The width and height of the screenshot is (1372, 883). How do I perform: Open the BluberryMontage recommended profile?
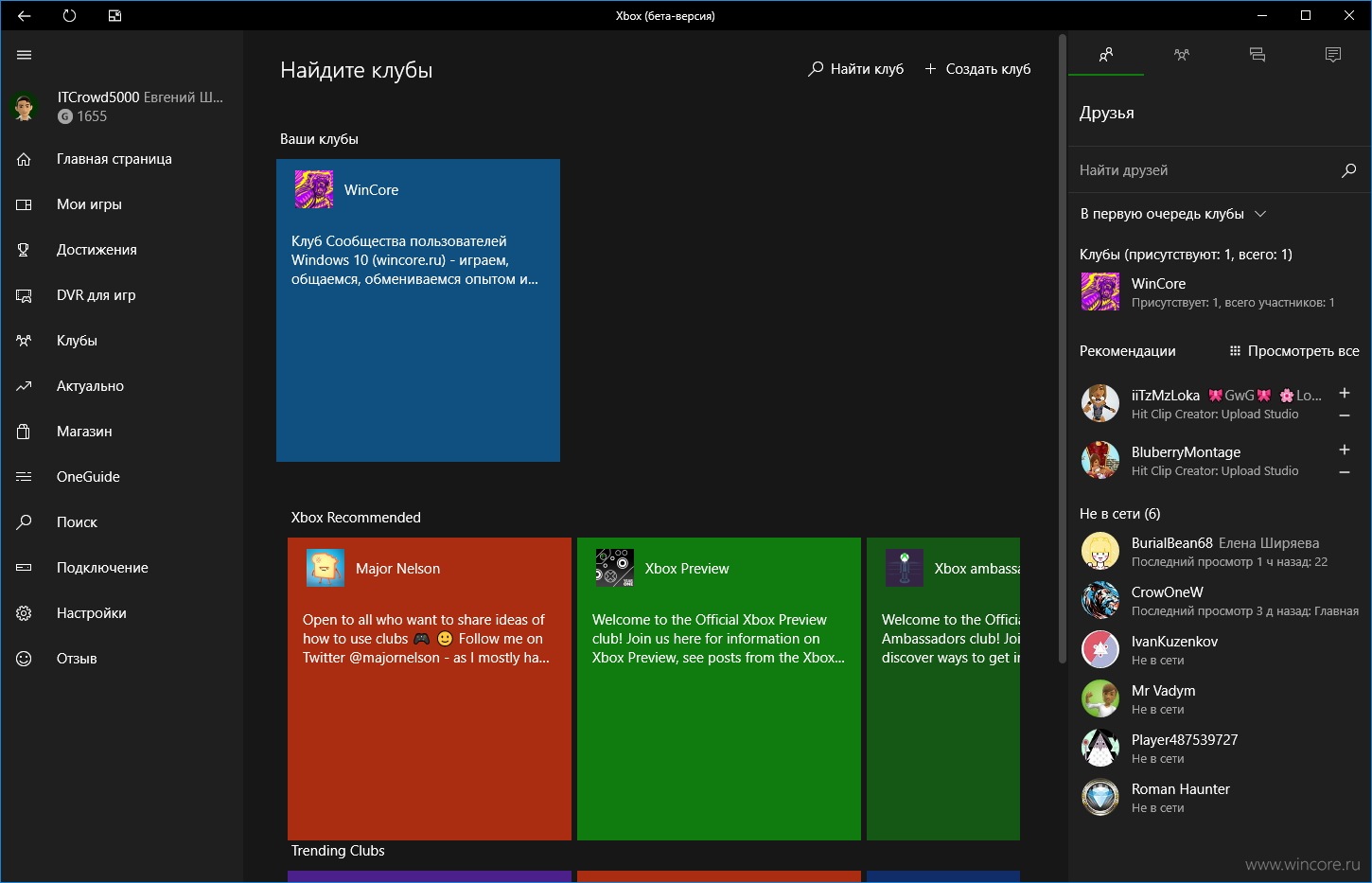click(1202, 461)
